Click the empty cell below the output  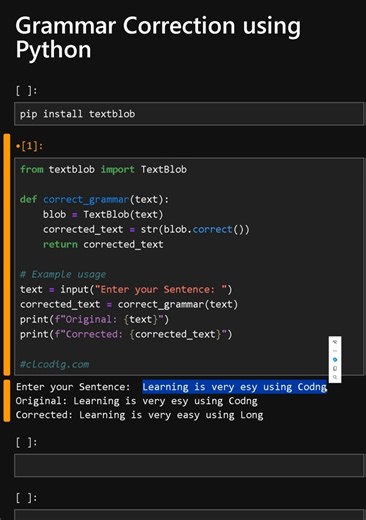[x=189, y=465]
